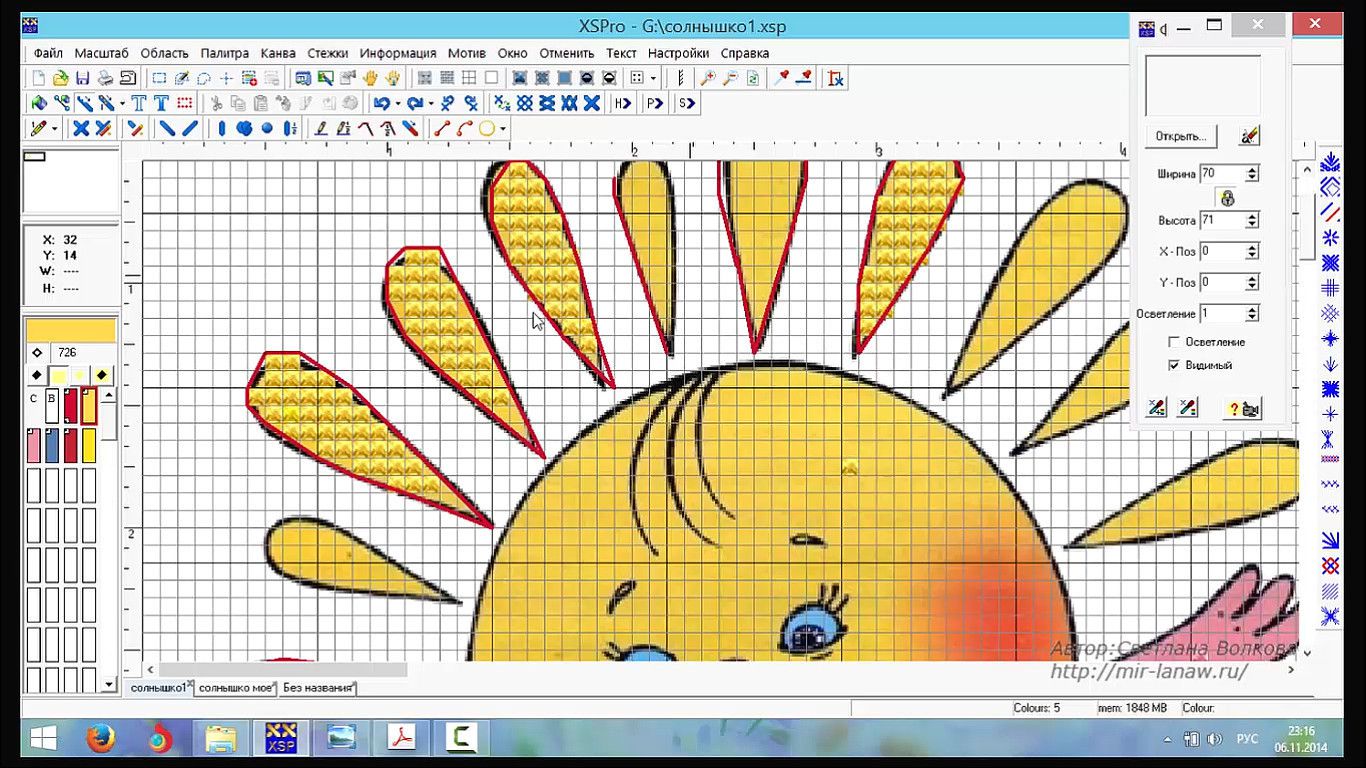Click the padlock aspect ratio lock icon
The height and width of the screenshot is (768, 1366).
coord(1228,197)
